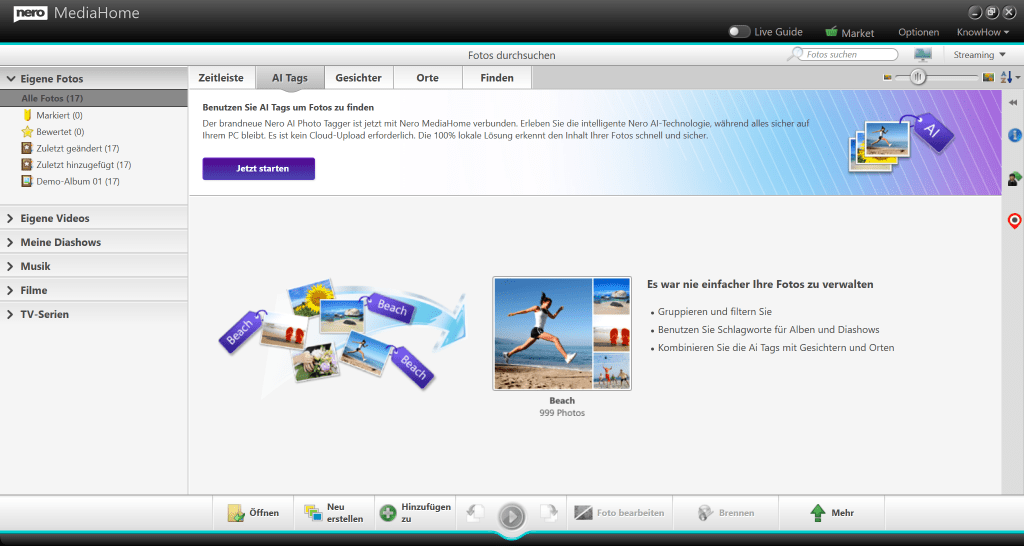
Task: Open the Streaming dropdown
Action: (980, 55)
